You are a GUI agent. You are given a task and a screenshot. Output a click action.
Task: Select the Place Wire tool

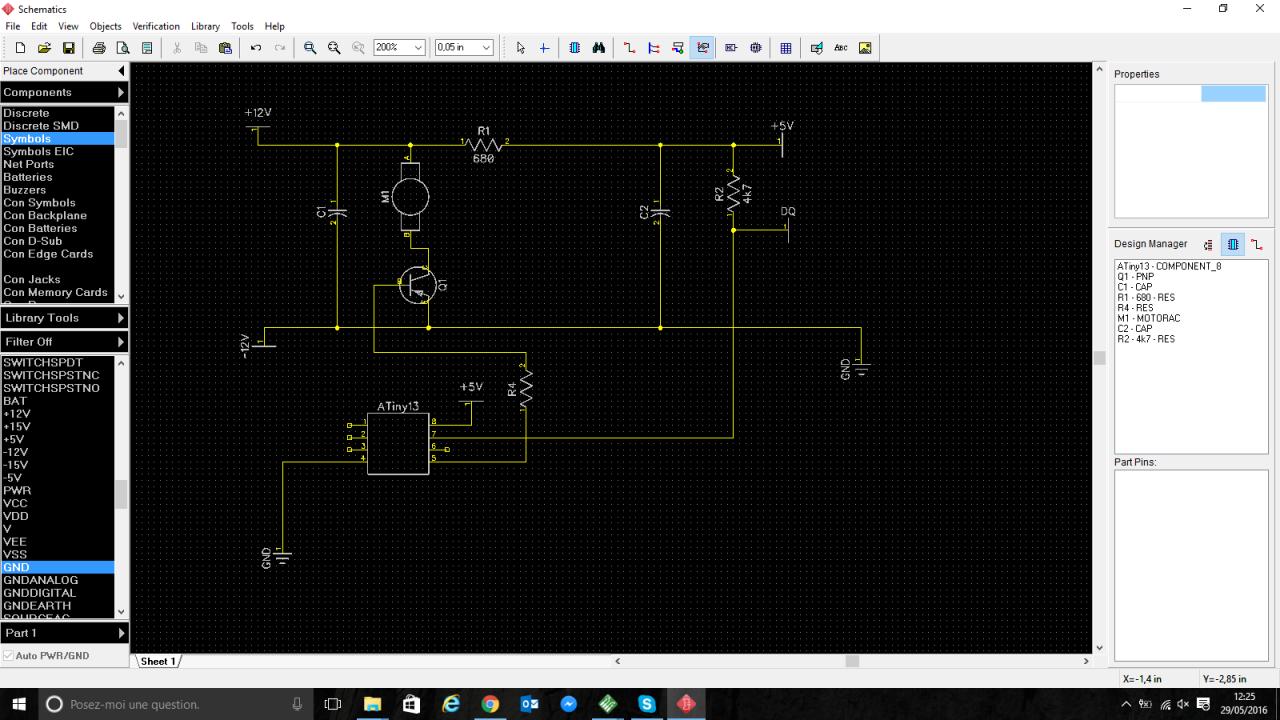629,48
